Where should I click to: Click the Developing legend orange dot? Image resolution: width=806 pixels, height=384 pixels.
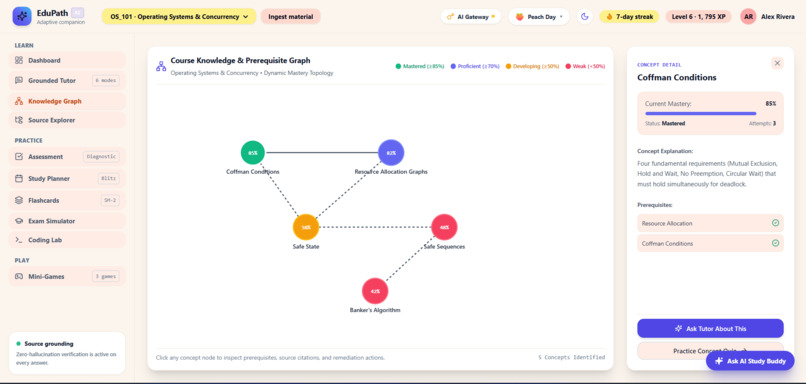508,66
